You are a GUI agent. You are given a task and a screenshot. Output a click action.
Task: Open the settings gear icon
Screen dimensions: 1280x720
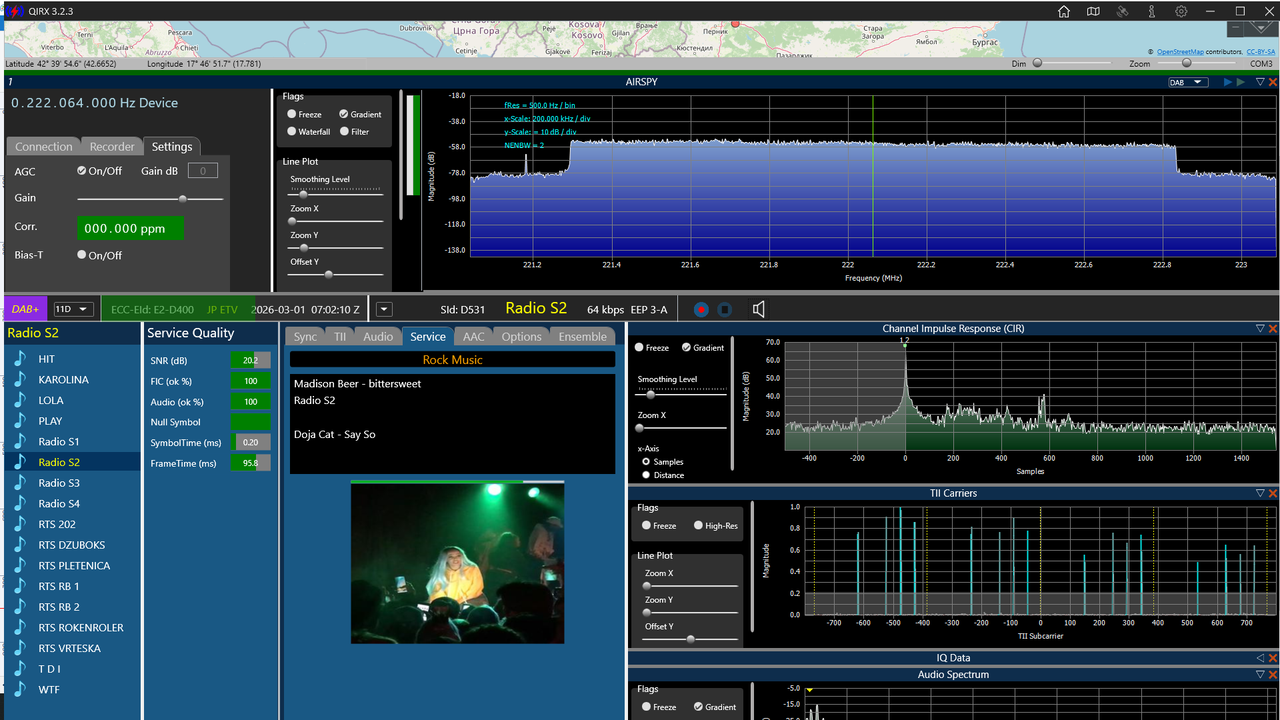click(x=1181, y=11)
